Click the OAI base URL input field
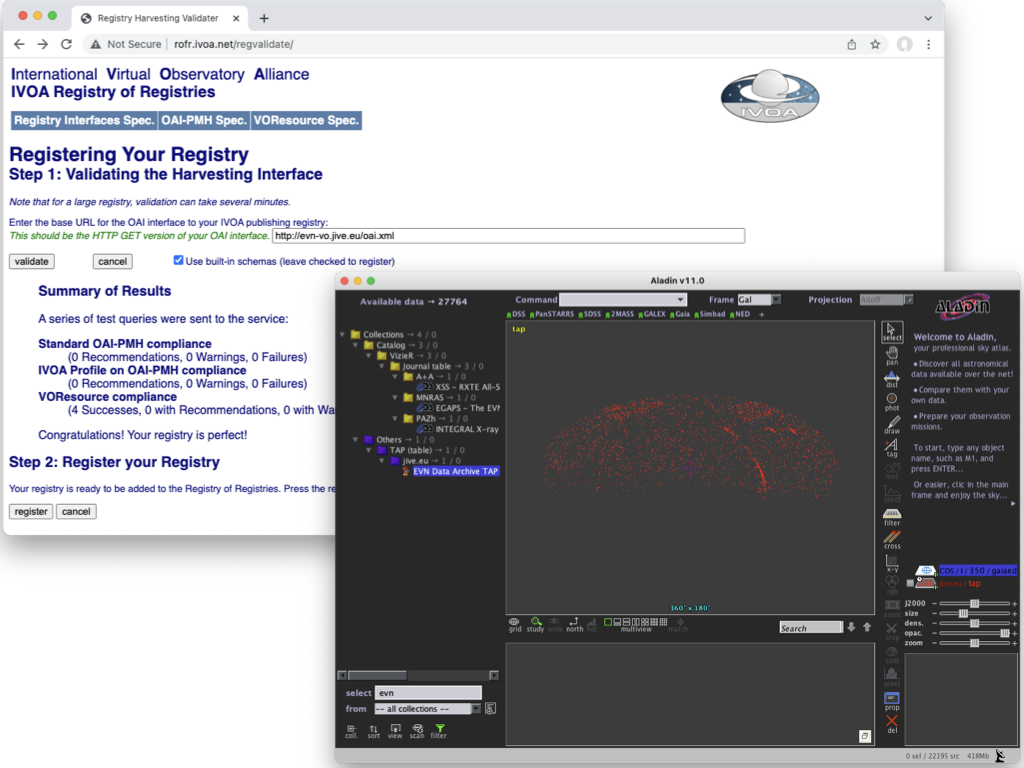Image resolution: width=1024 pixels, height=768 pixels. click(x=508, y=236)
